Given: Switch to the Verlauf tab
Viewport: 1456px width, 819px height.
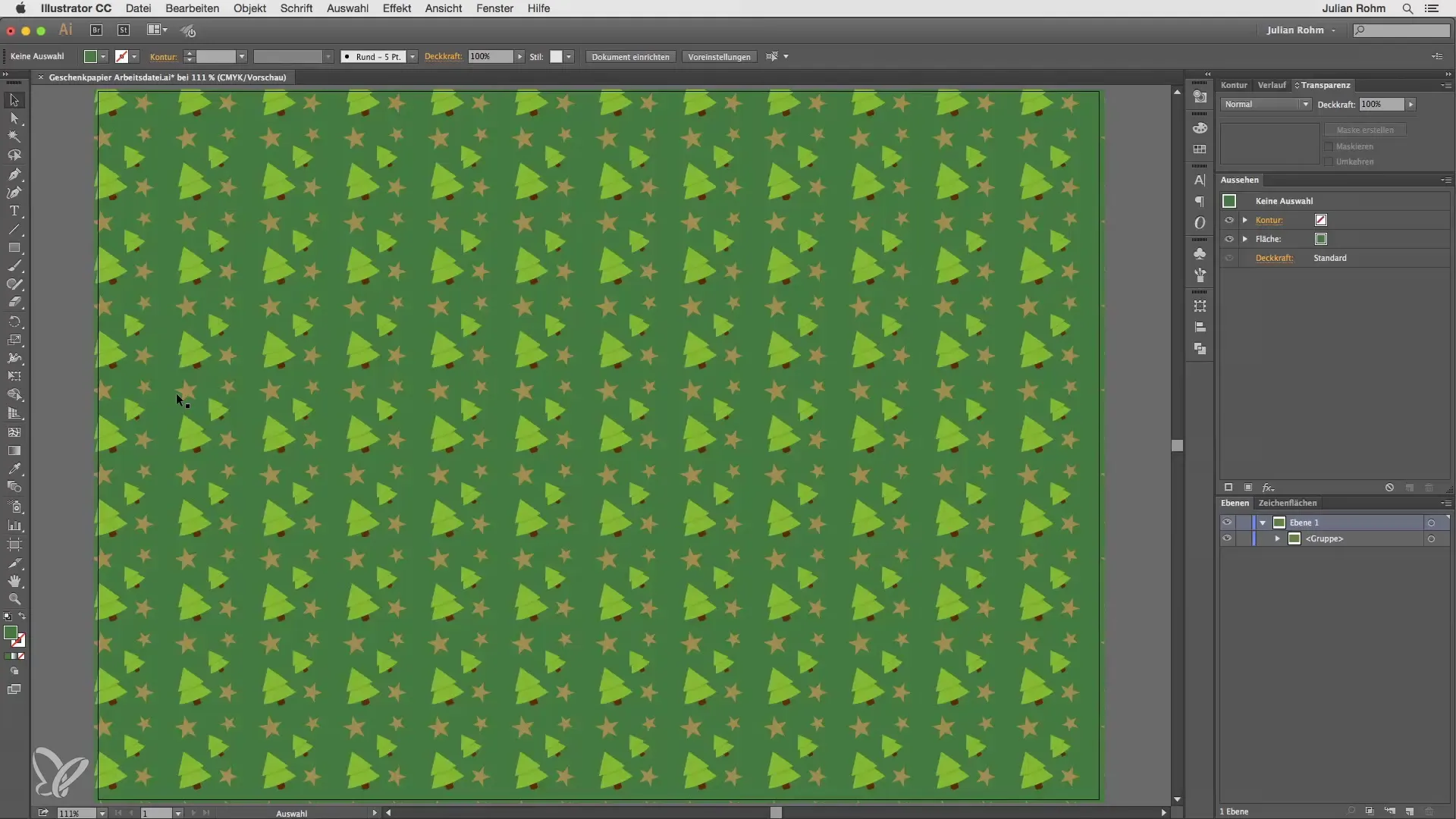Looking at the screenshot, I should [1271, 85].
